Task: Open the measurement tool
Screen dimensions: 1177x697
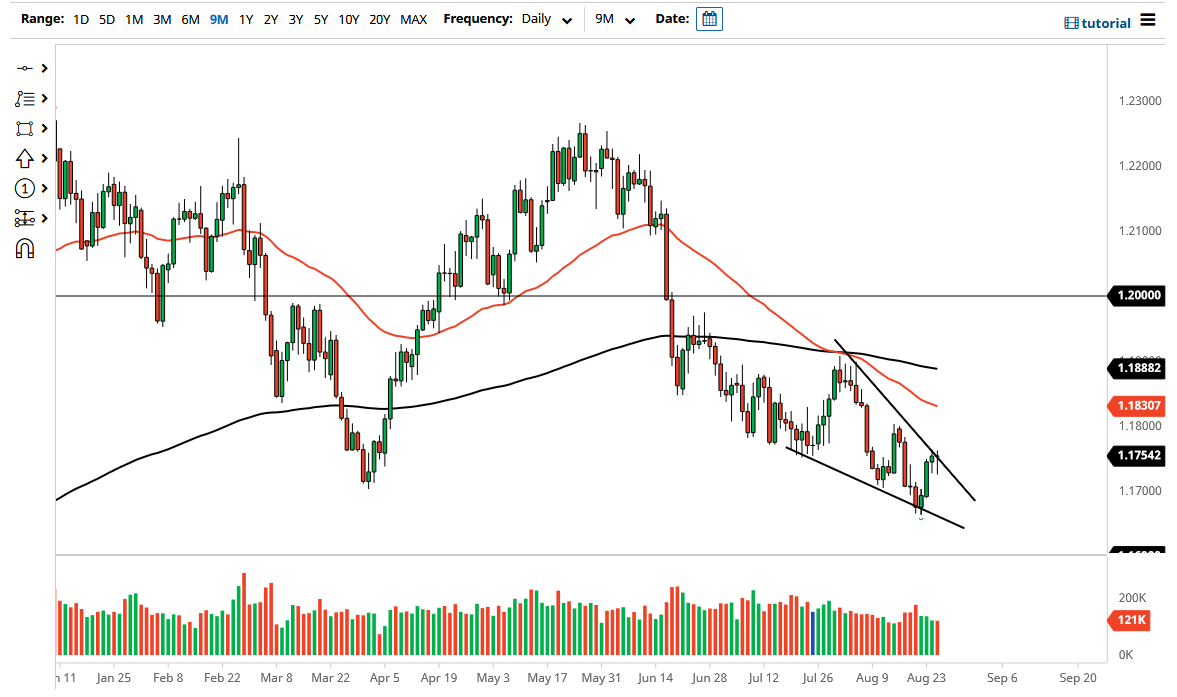Action: [25, 218]
